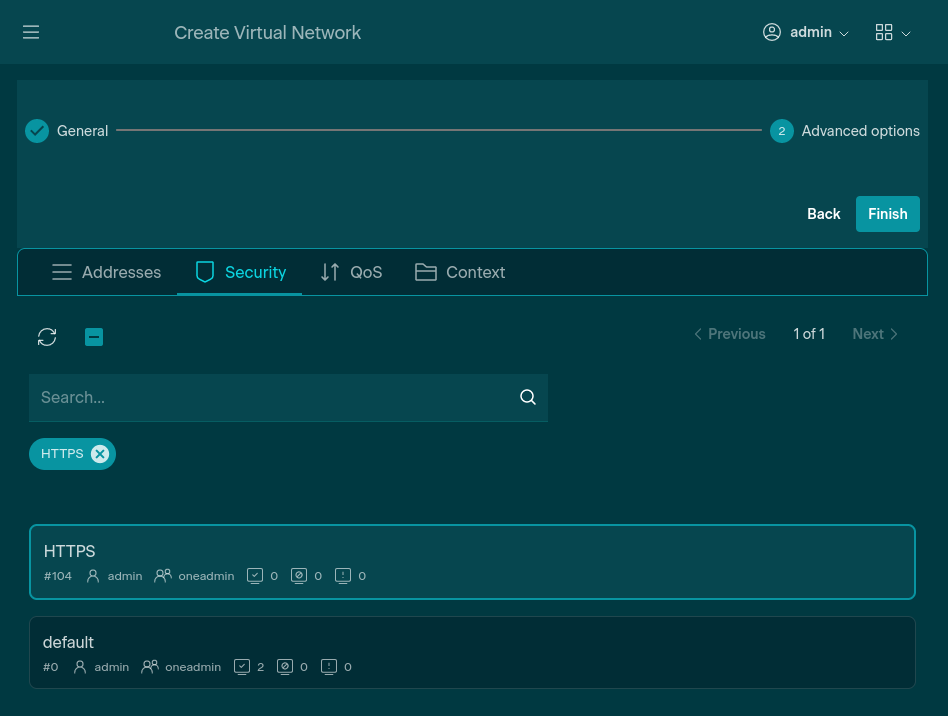Open the hamburger sidebar menu

31,32
